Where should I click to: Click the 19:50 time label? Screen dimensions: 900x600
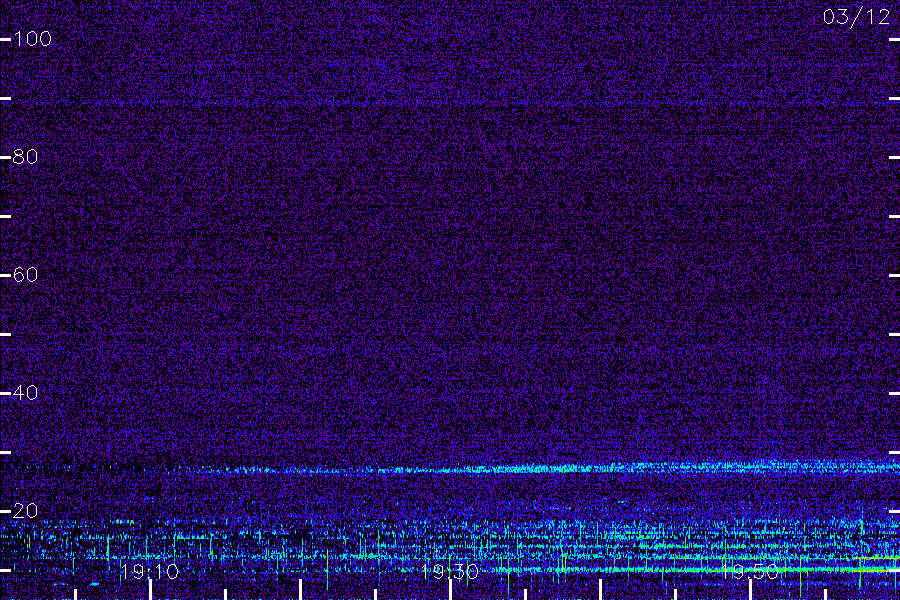pos(750,571)
